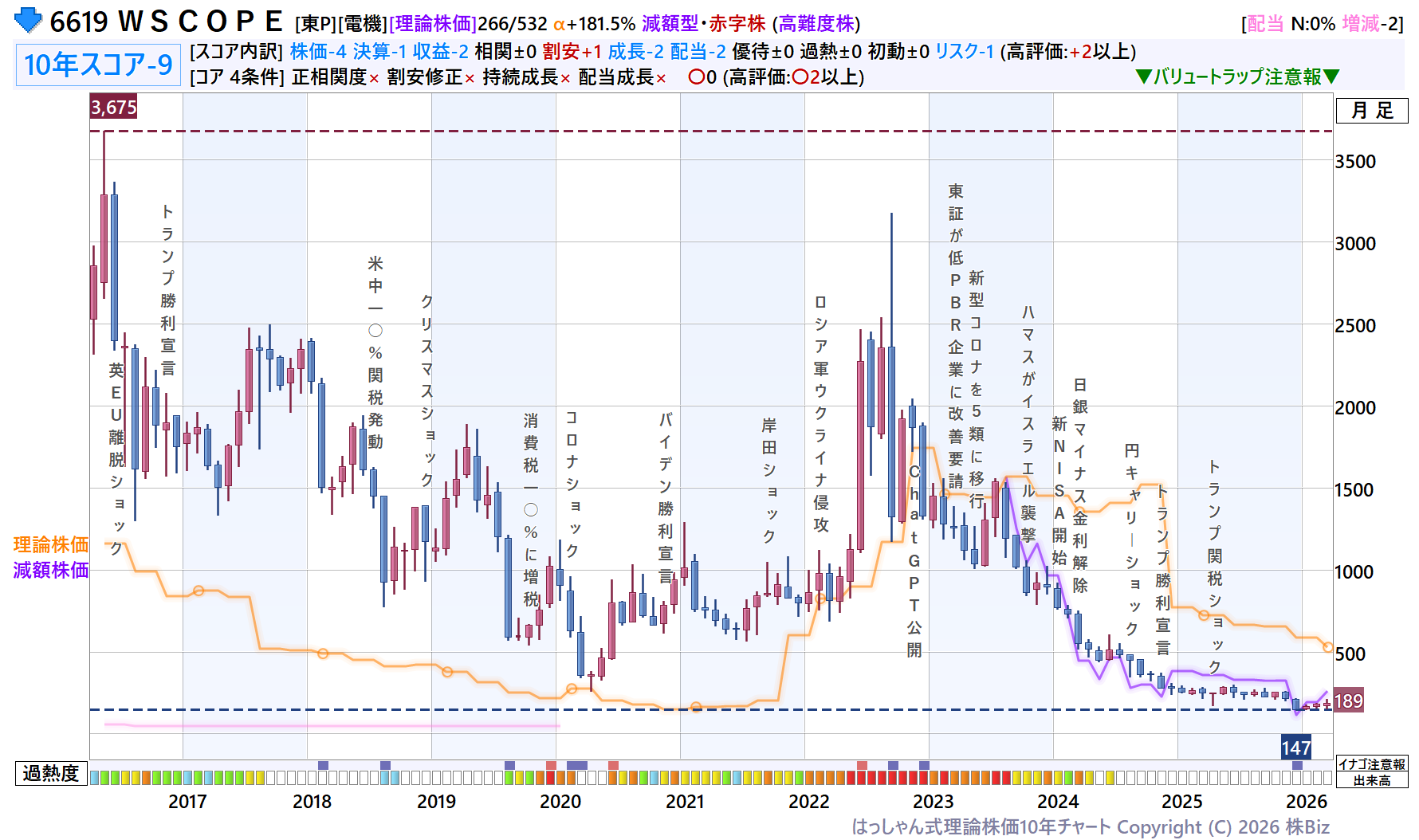Expand the 出来高 volume label
Screen dimensions: 1419x840
pyautogui.click(x=1371, y=780)
